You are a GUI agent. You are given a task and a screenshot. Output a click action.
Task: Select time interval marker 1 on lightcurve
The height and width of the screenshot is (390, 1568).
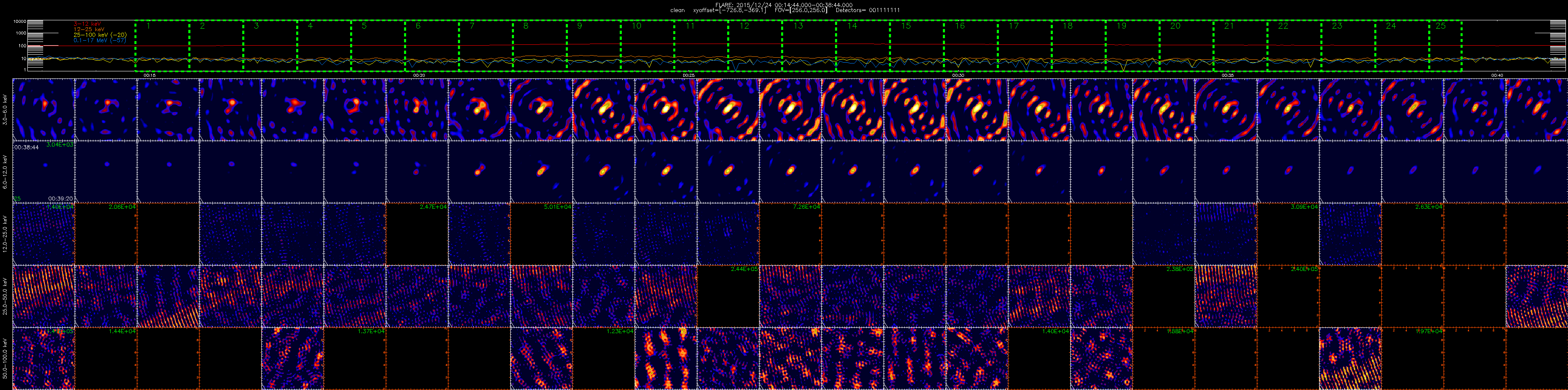(x=148, y=26)
